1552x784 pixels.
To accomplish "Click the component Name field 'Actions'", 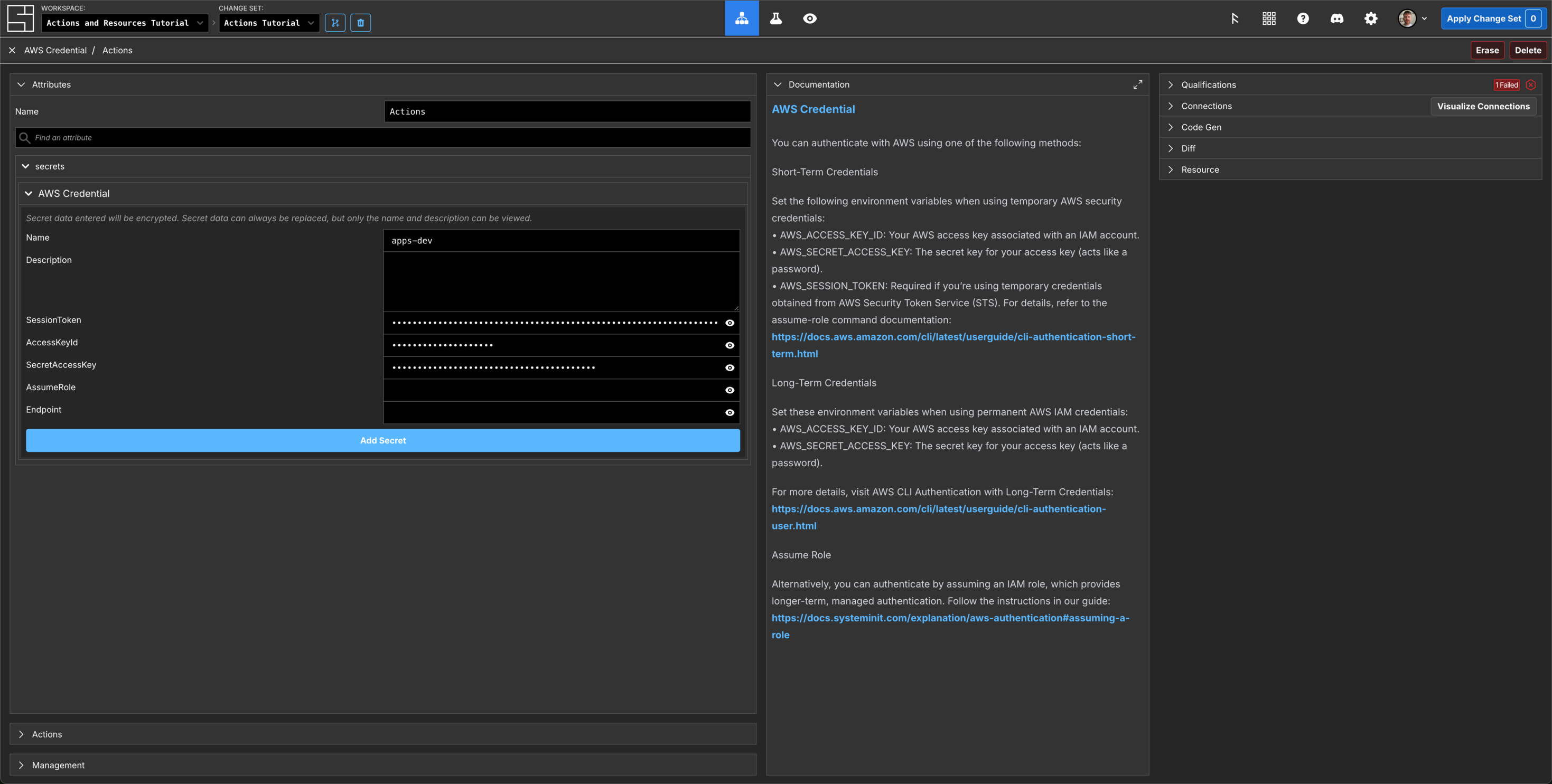I will pyautogui.click(x=567, y=112).
